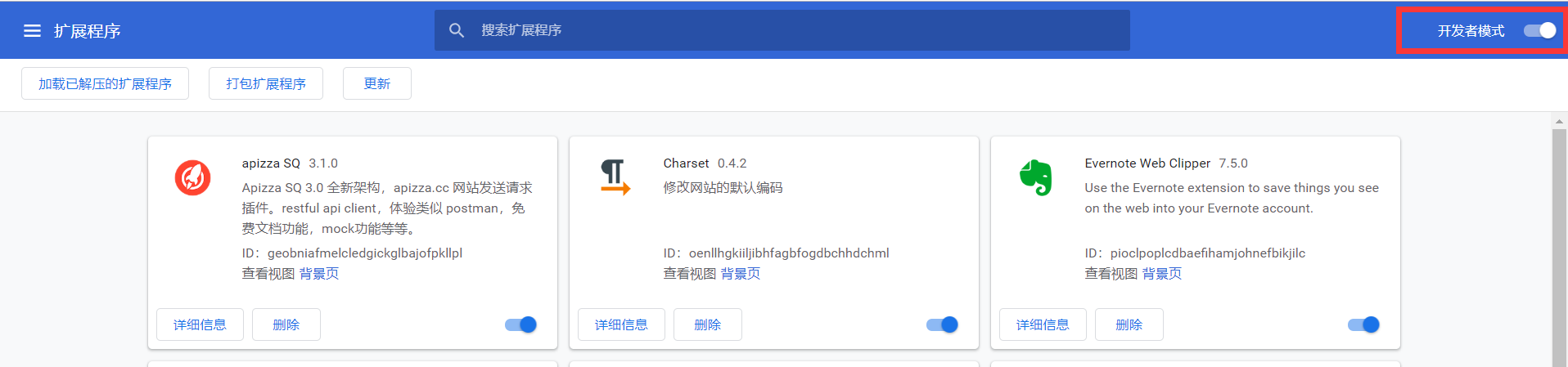Screen dimensions: 1568x367
Task: Click the vertical scrollbar thumb
Action: point(1559,248)
